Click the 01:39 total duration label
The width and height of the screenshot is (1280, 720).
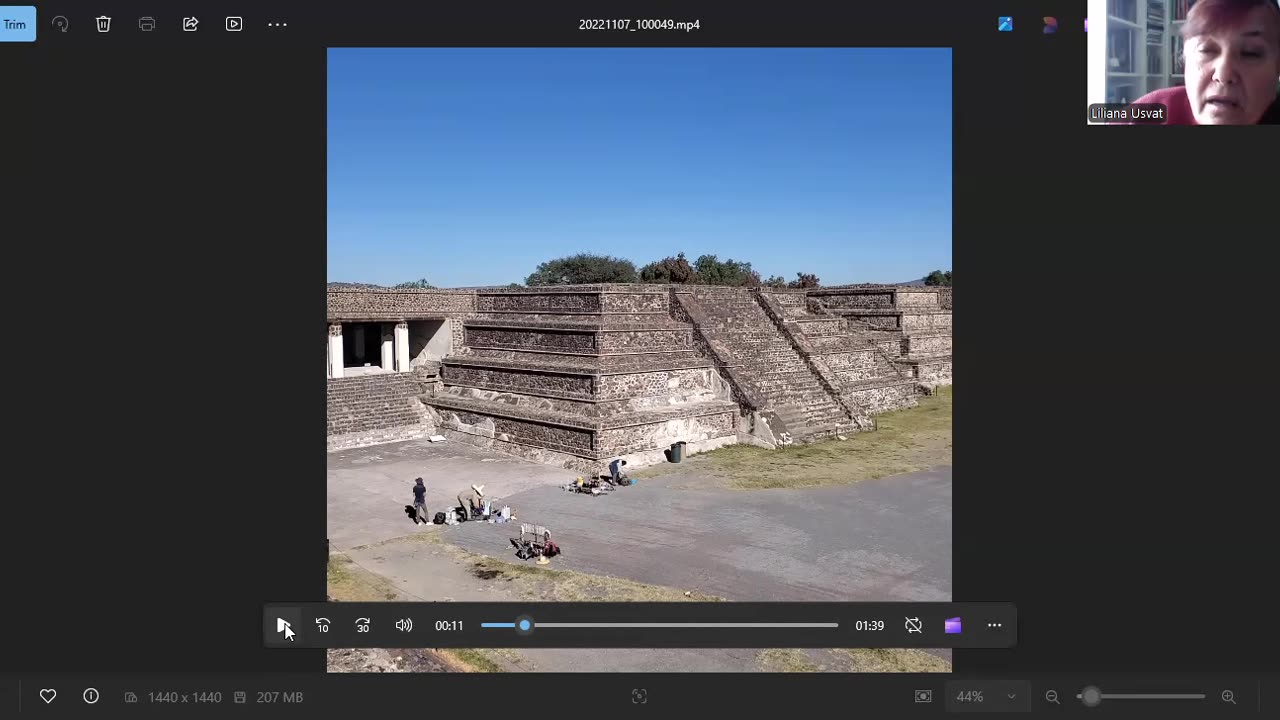pyautogui.click(x=869, y=626)
